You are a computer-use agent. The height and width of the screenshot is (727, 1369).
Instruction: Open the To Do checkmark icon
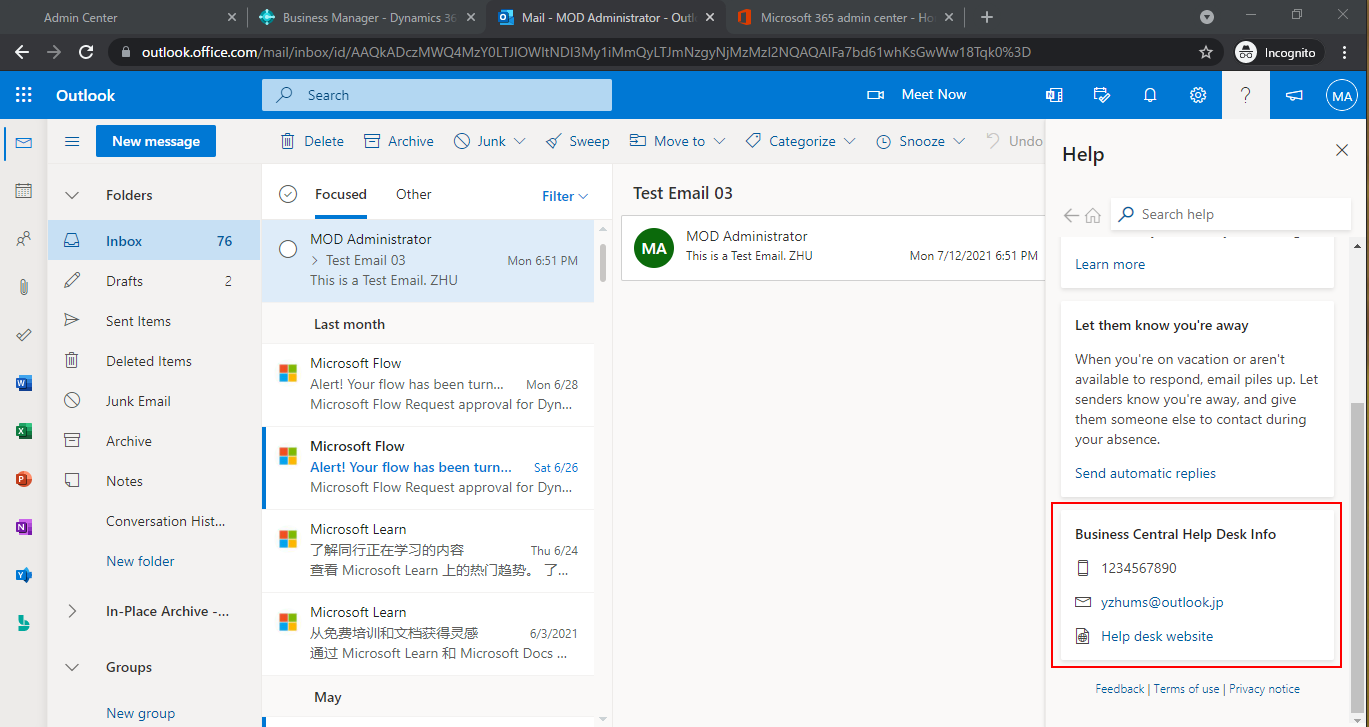pos(22,335)
